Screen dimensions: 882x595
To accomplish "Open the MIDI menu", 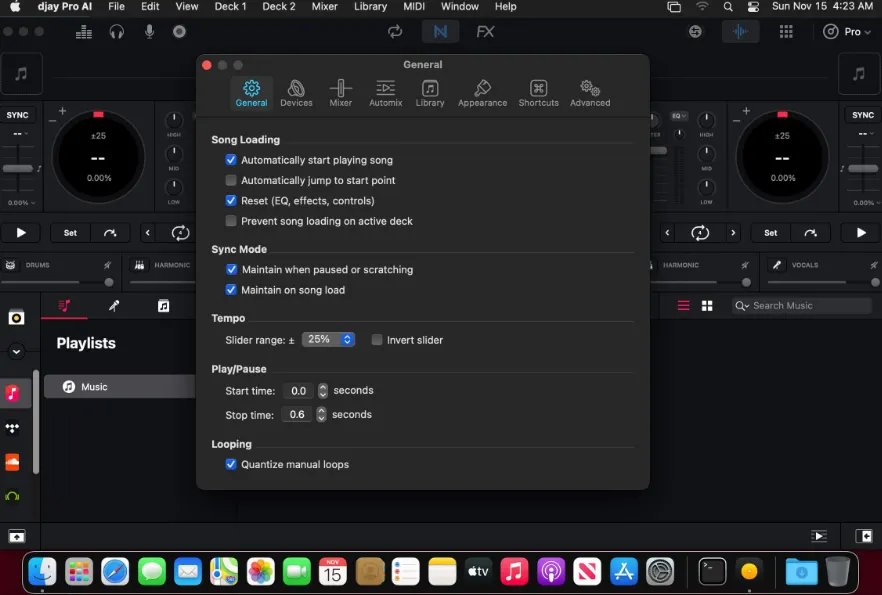I will click(413, 7).
